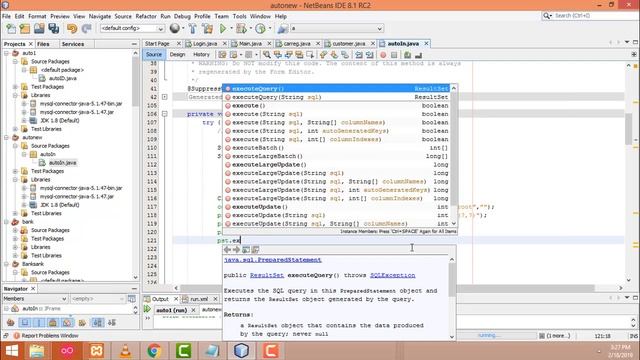Expand the folded Generated Code block at line 42

164,97
